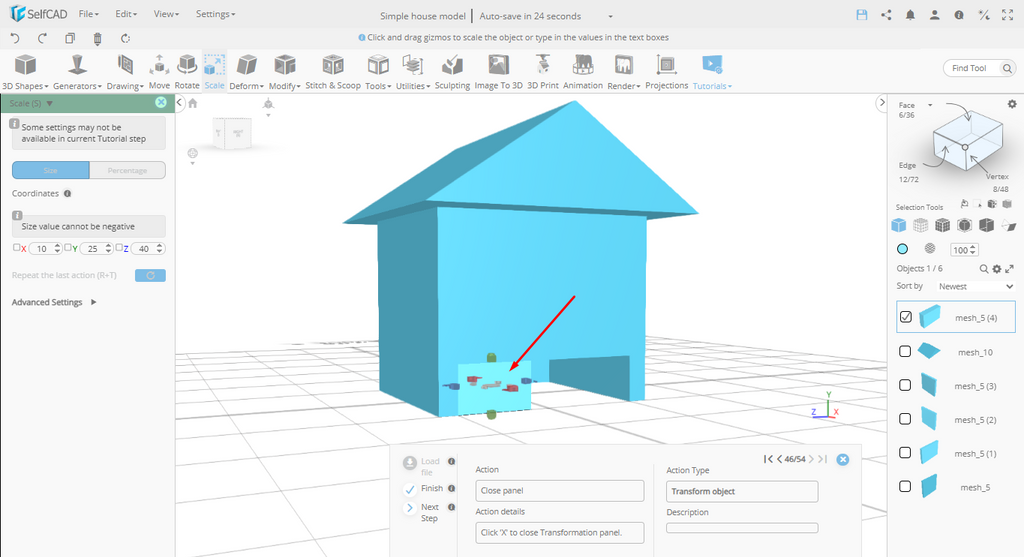Open the Image To 3D tool
Viewport: 1024px width, 557px height.
pyautogui.click(x=498, y=71)
